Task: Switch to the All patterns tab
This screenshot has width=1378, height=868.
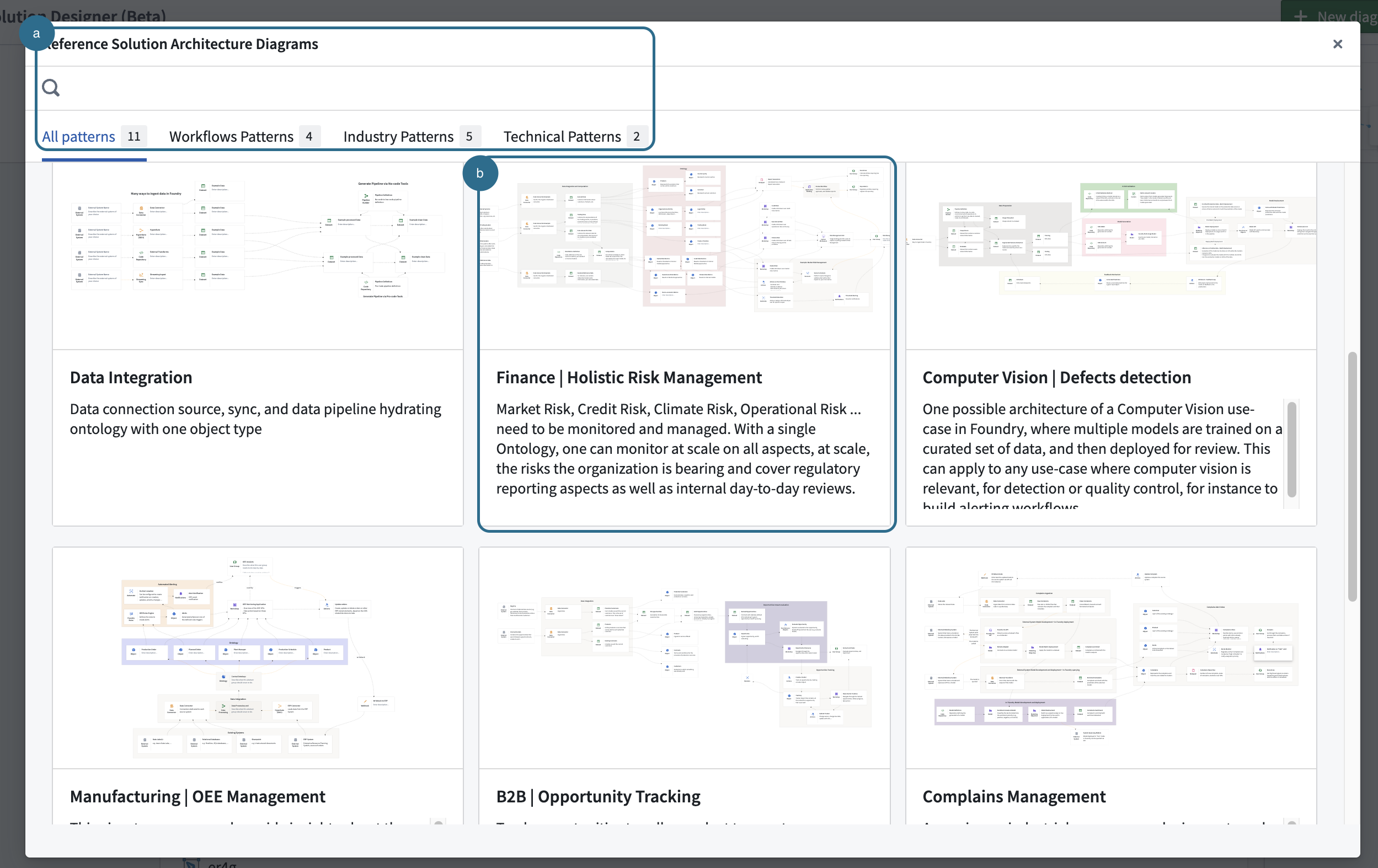Action: 94,137
